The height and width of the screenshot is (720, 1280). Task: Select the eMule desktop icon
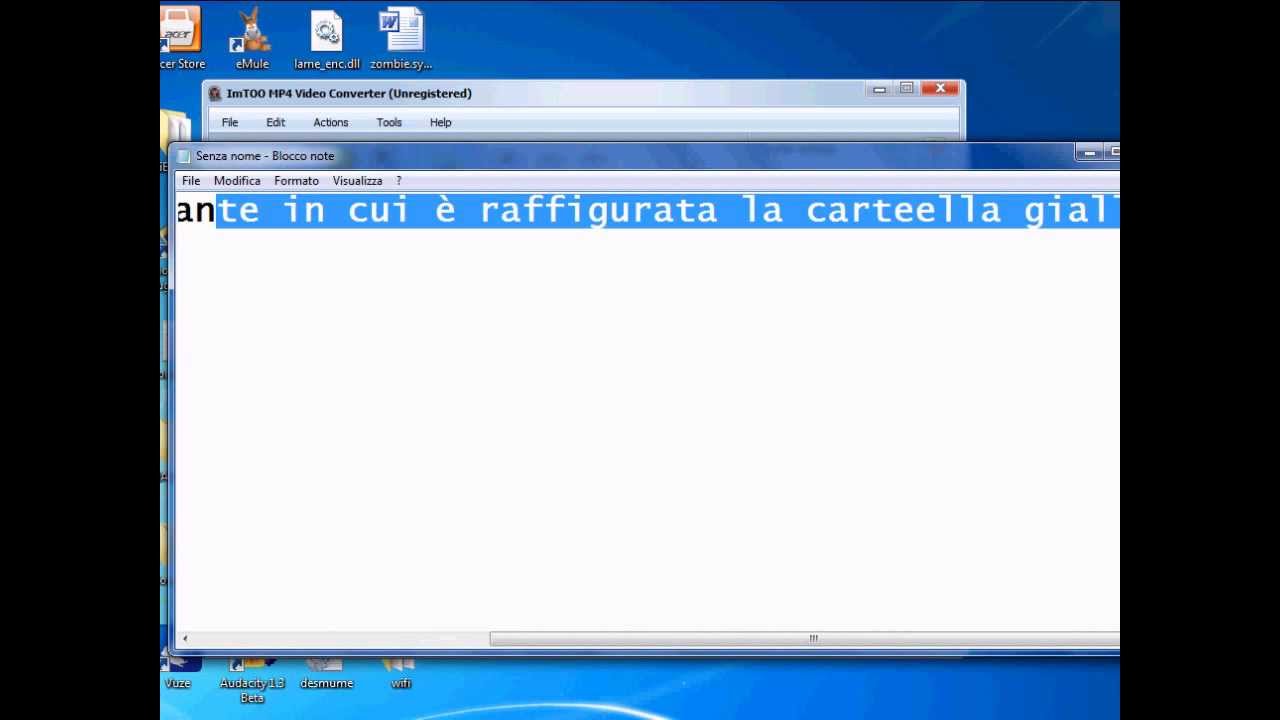[x=252, y=38]
